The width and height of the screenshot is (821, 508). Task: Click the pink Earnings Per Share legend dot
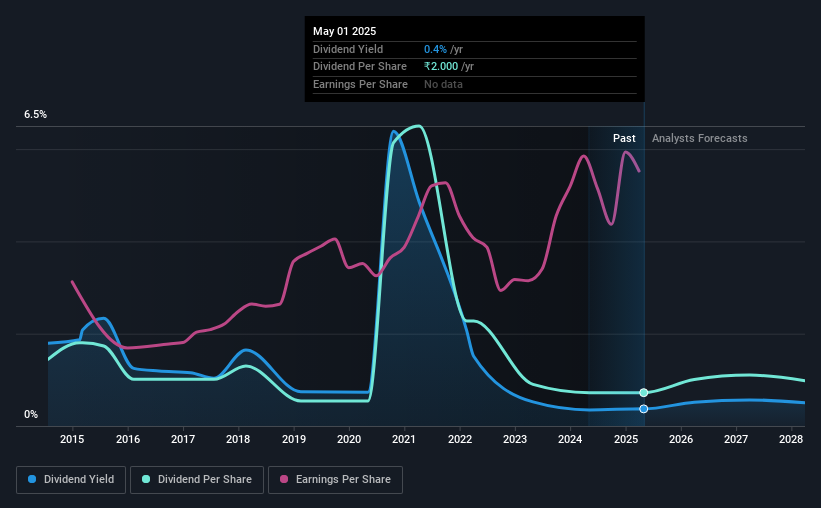click(x=284, y=479)
